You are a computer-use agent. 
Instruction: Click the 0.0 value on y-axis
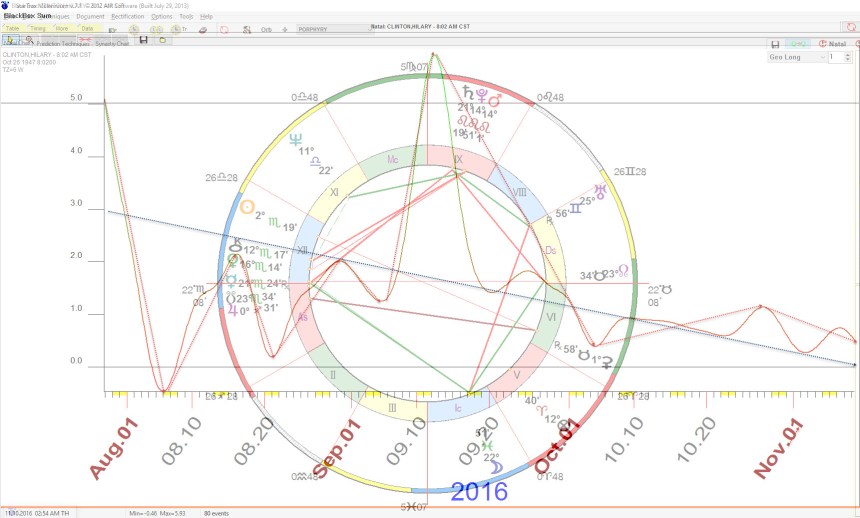76,361
